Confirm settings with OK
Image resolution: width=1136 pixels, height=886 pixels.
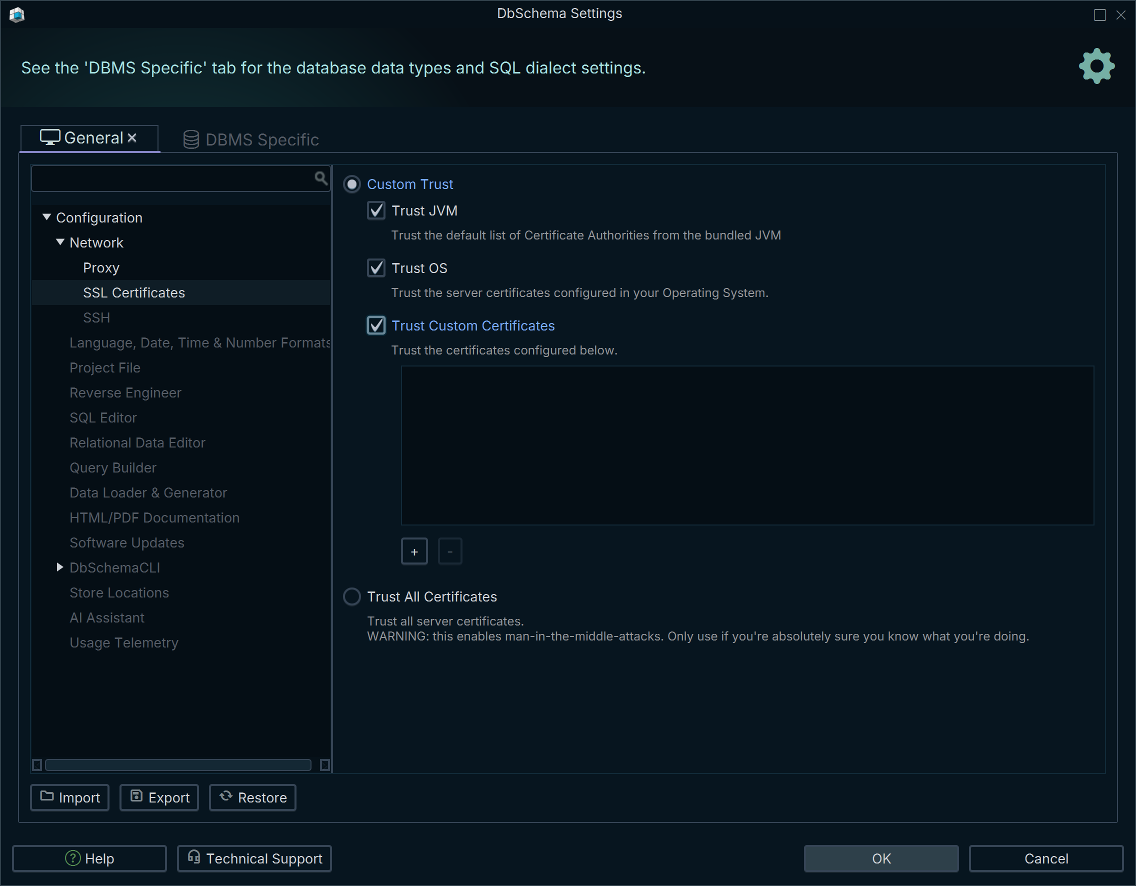point(881,858)
